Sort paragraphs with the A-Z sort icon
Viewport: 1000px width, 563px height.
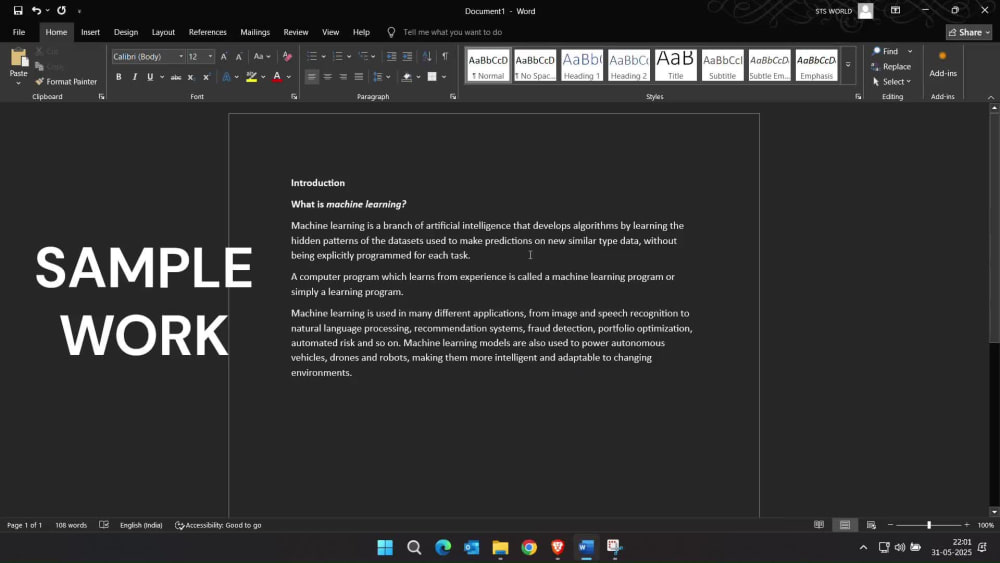(427, 57)
